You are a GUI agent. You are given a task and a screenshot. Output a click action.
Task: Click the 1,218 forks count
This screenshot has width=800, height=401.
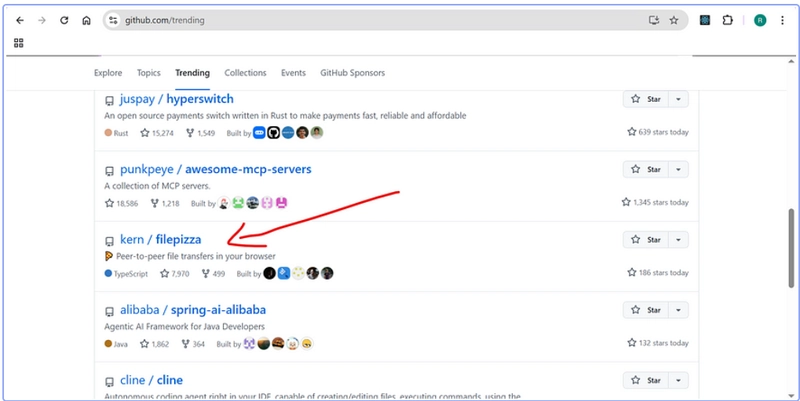(165, 204)
